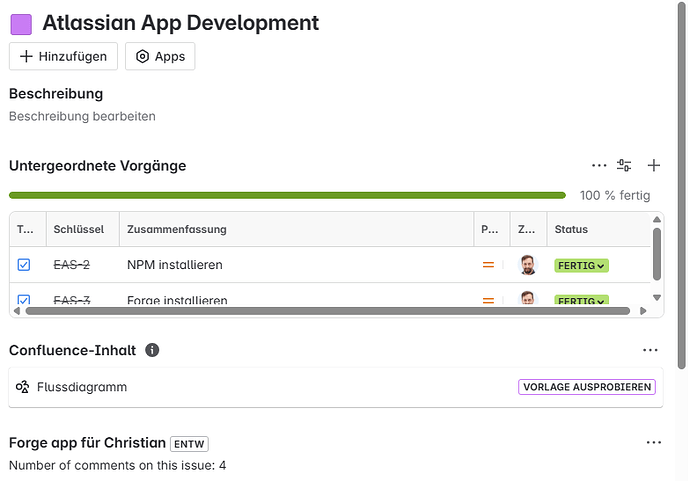The width and height of the screenshot is (690, 481).
Task: Open the Flussdiagramm template entry
Action: (336, 387)
